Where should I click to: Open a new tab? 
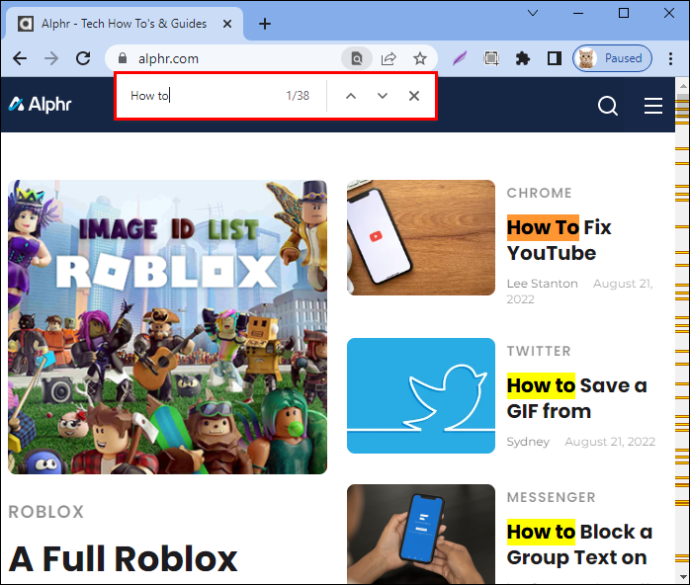pos(265,24)
